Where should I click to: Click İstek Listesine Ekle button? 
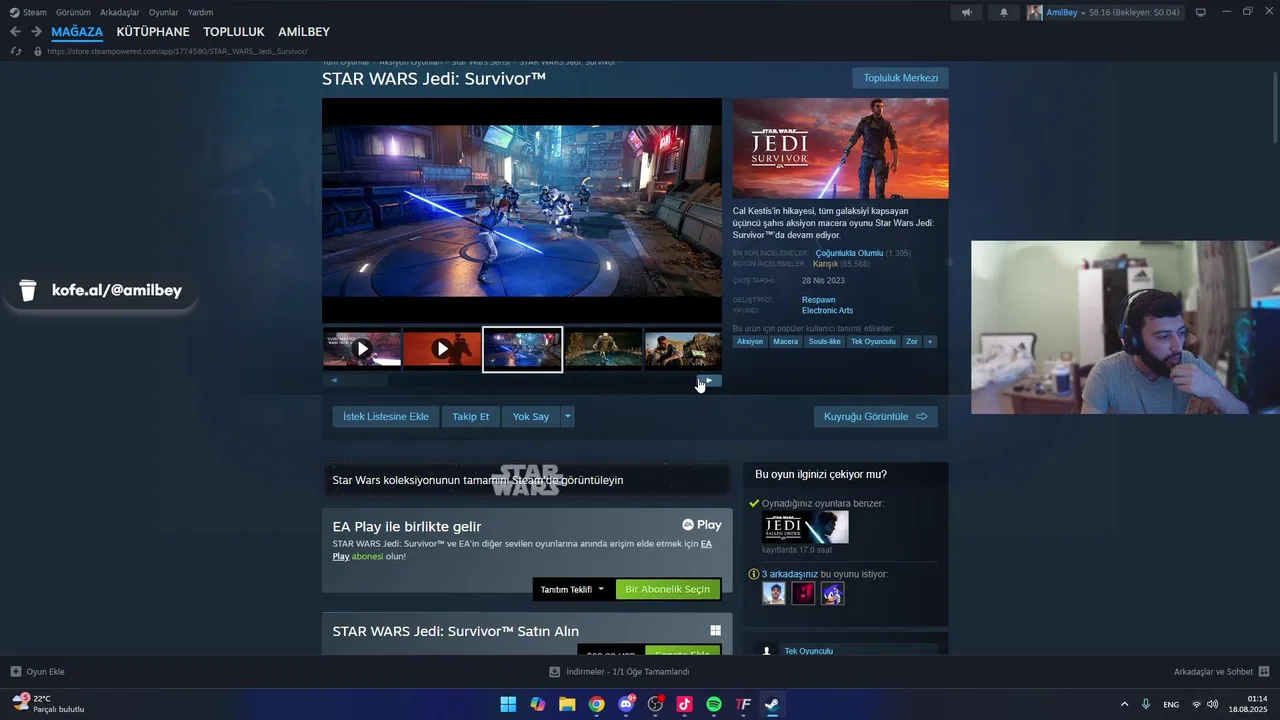tap(386, 416)
